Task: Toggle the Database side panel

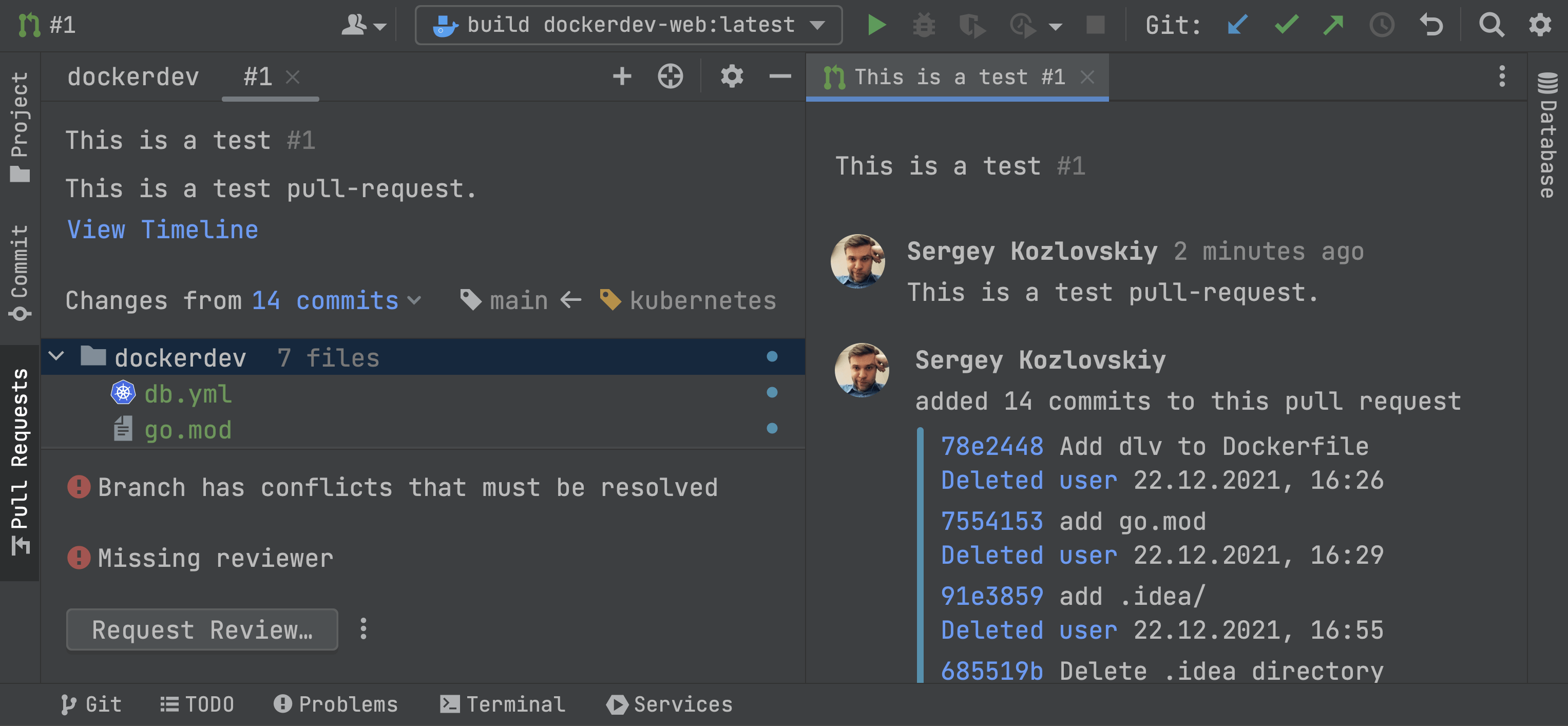Action: pyautogui.click(x=1547, y=135)
